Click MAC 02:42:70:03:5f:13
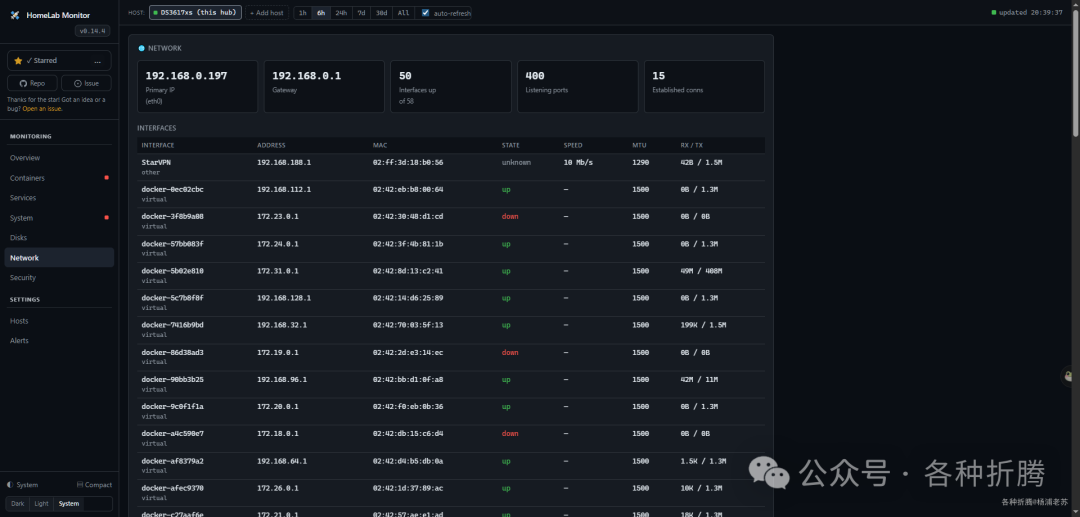The height and width of the screenshot is (517, 1080). point(408,325)
